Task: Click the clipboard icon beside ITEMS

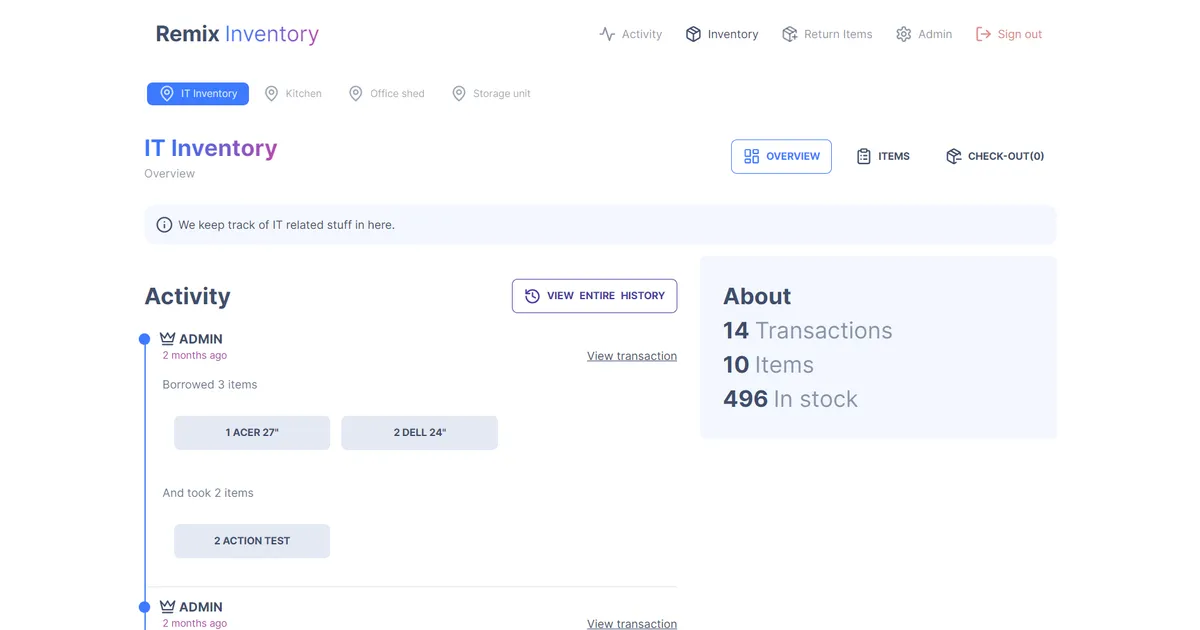Action: pos(864,156)
